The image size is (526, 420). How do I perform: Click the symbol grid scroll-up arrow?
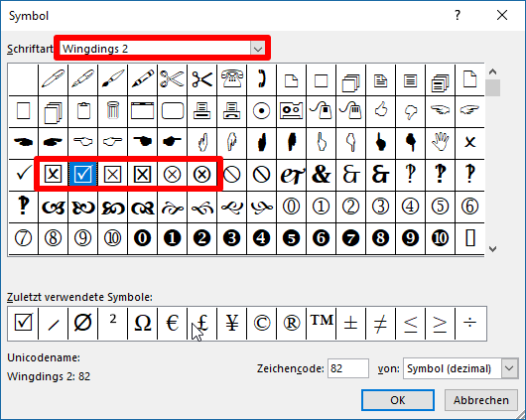tap(492, 71)
